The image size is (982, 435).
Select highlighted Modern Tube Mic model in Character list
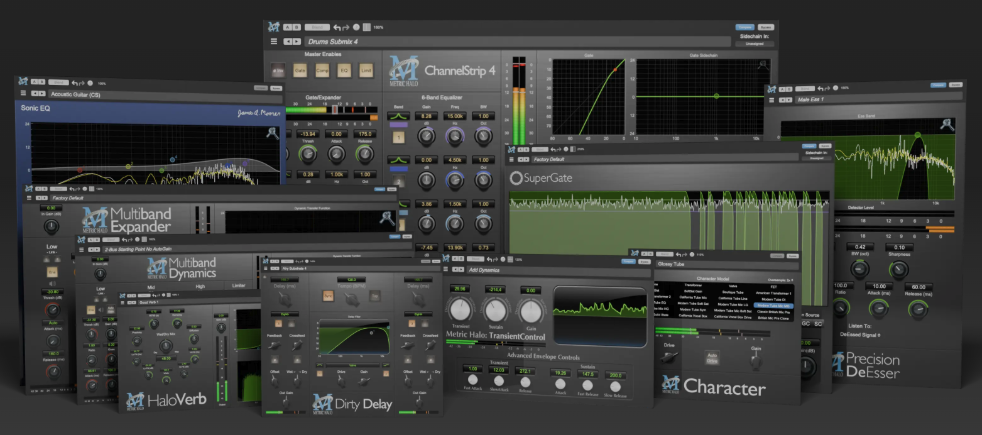point(773,305)
